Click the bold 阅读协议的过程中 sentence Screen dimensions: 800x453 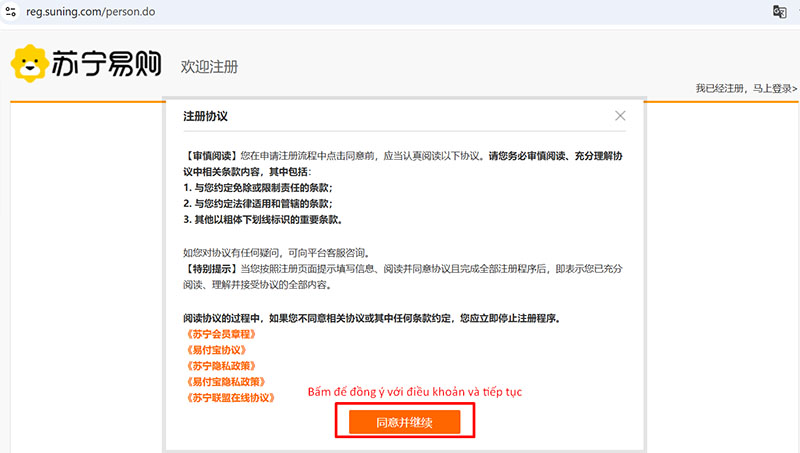(372, 318)
